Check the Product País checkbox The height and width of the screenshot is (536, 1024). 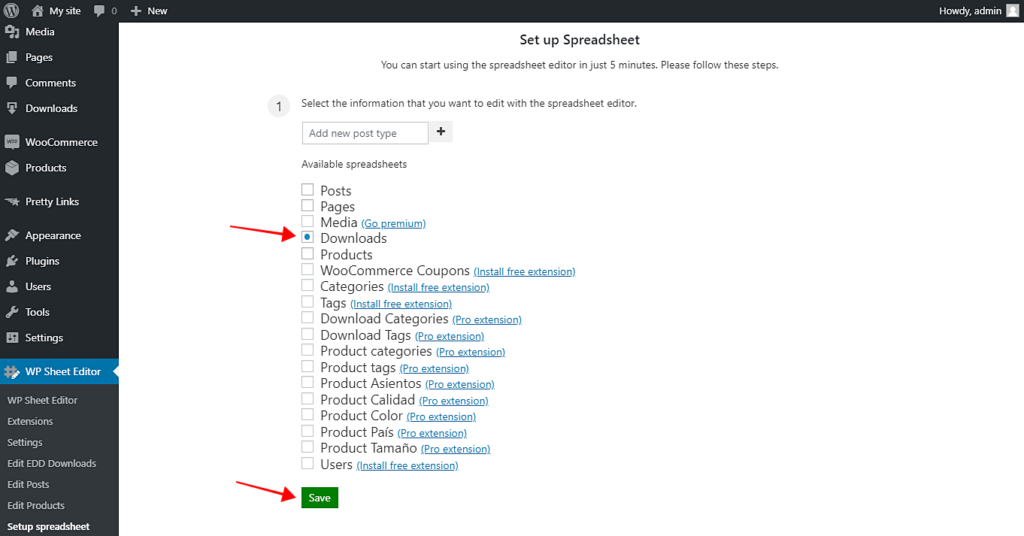308,431
